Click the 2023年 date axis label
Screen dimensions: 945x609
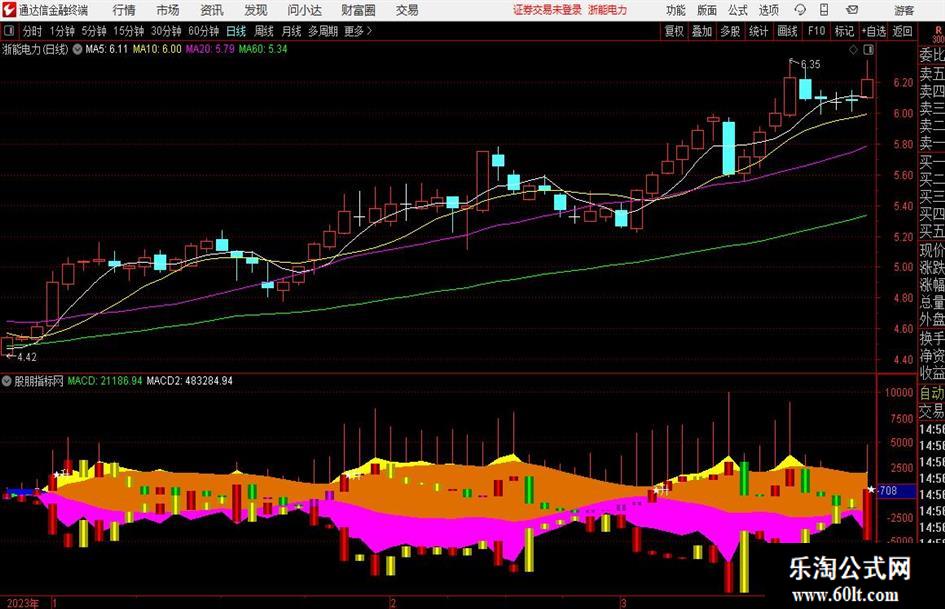coord(23,603)
